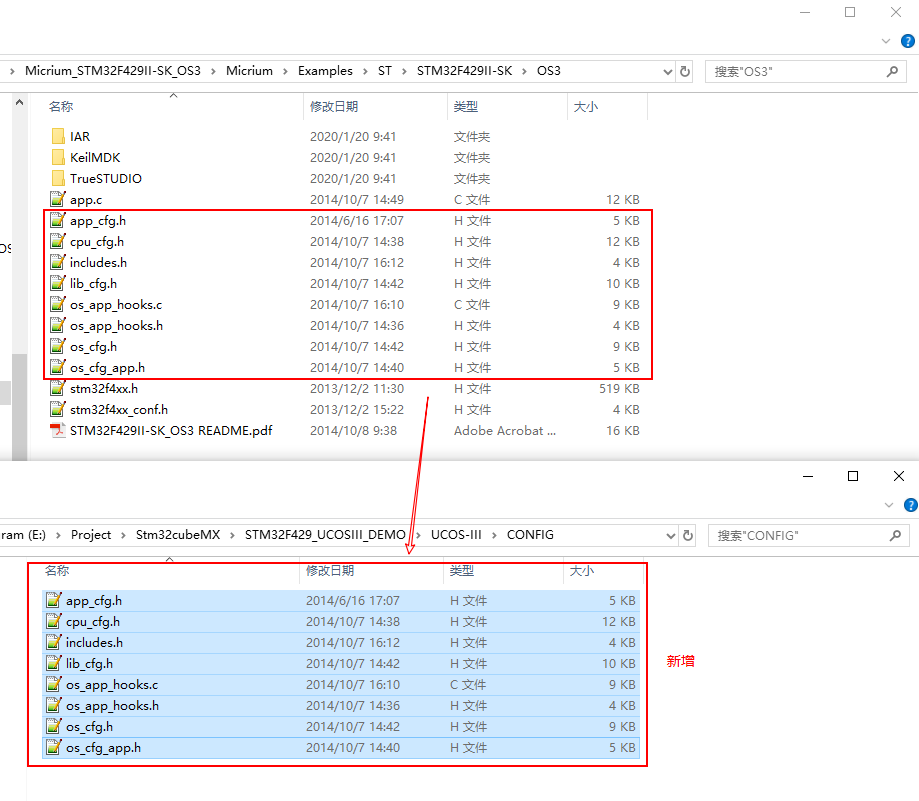
Task: Click os_cfg.h icon in CONFIG window
Action: pos(53,727)
